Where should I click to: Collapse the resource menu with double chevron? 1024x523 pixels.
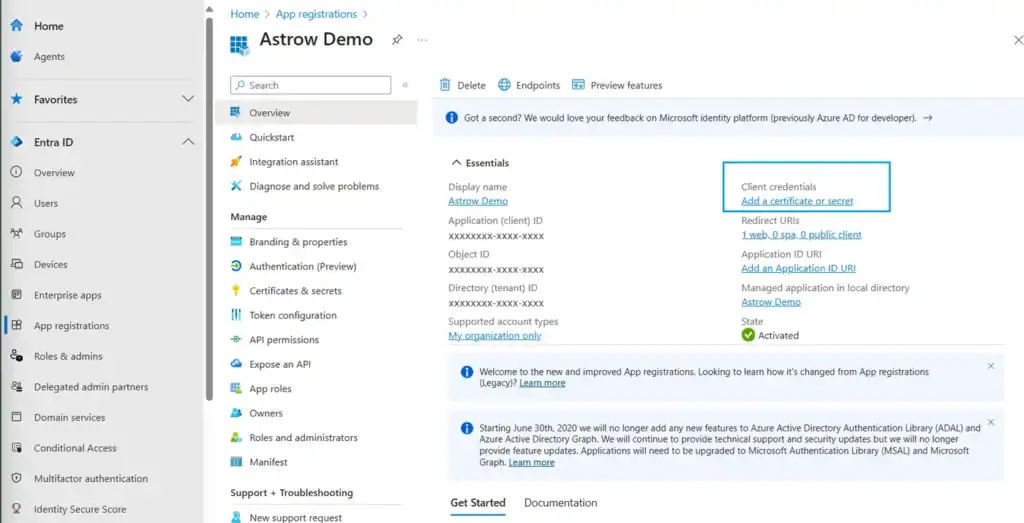[x=406, y=85]
